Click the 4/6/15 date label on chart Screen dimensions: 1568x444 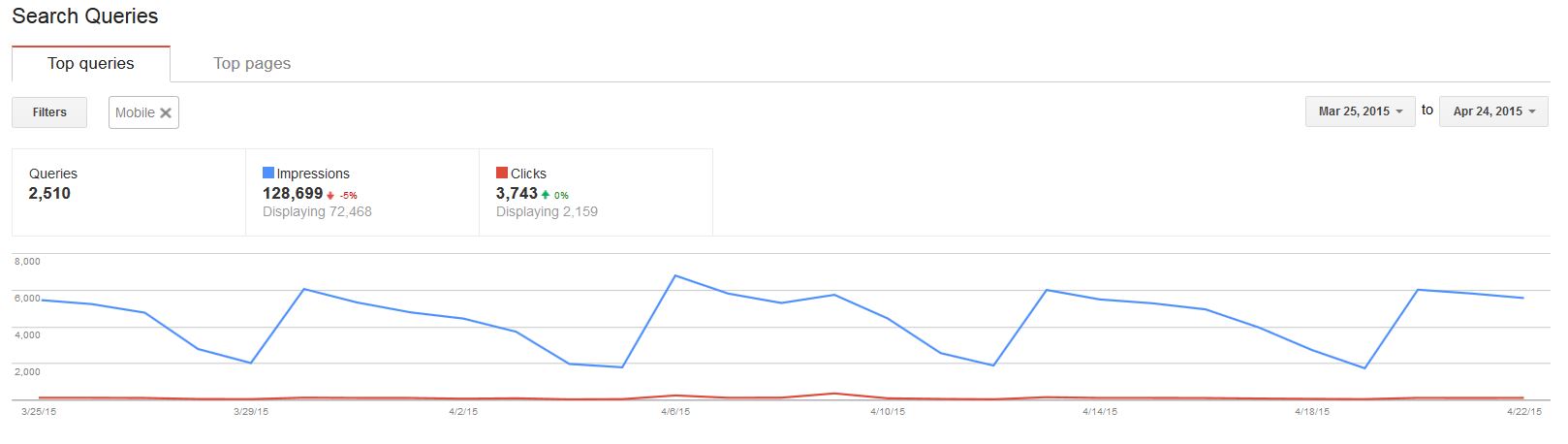click(675, 412)
